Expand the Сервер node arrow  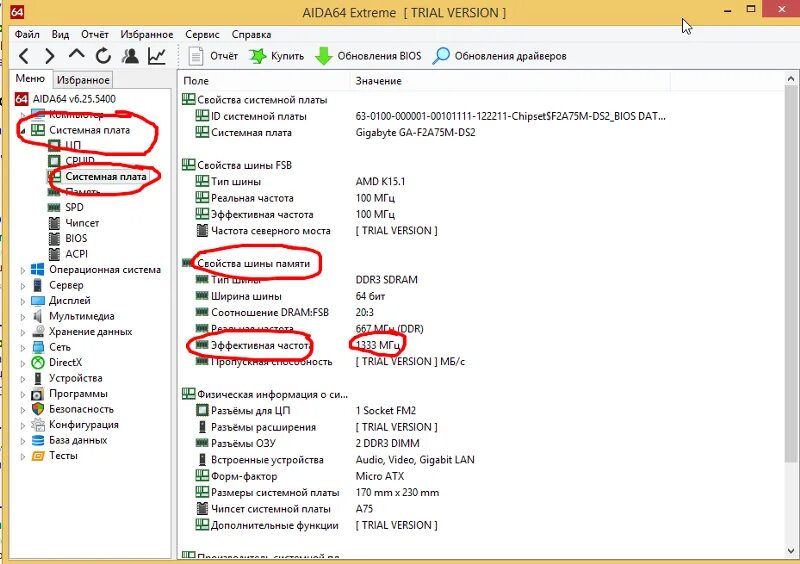click(22, 285)
